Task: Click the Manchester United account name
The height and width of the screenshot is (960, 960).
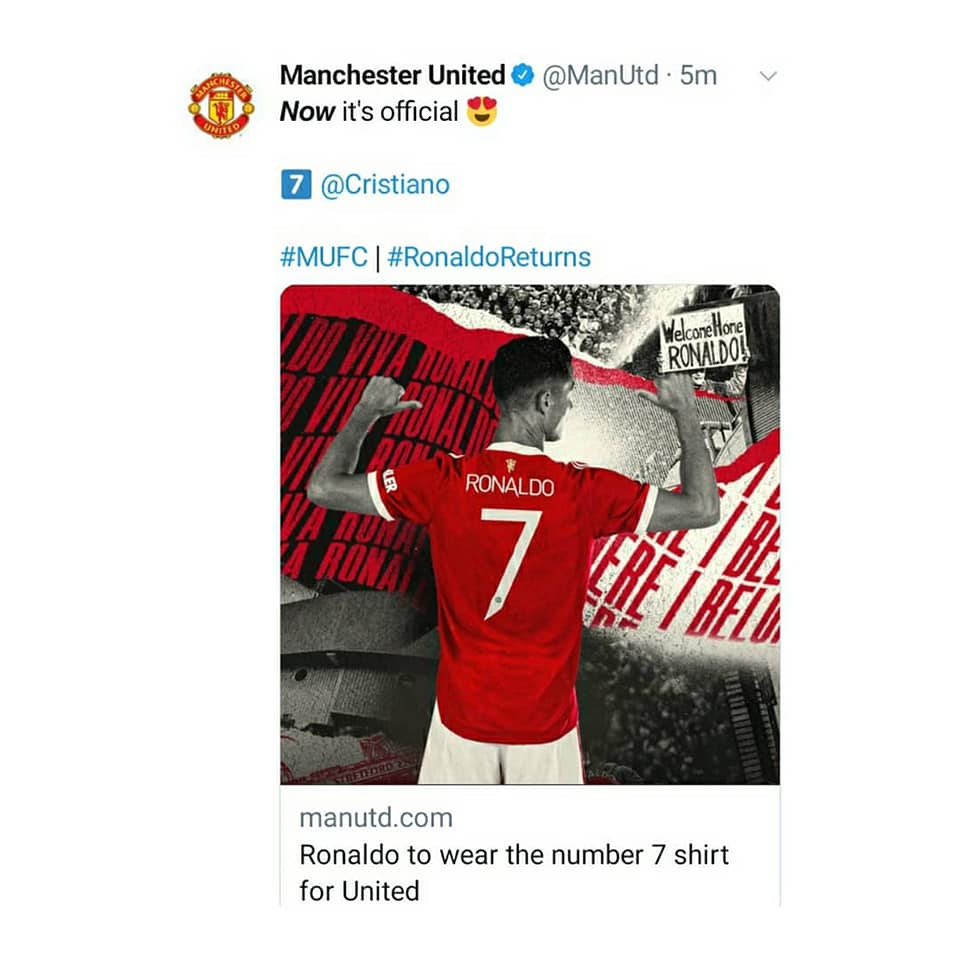Action: [x=392, y=75]
